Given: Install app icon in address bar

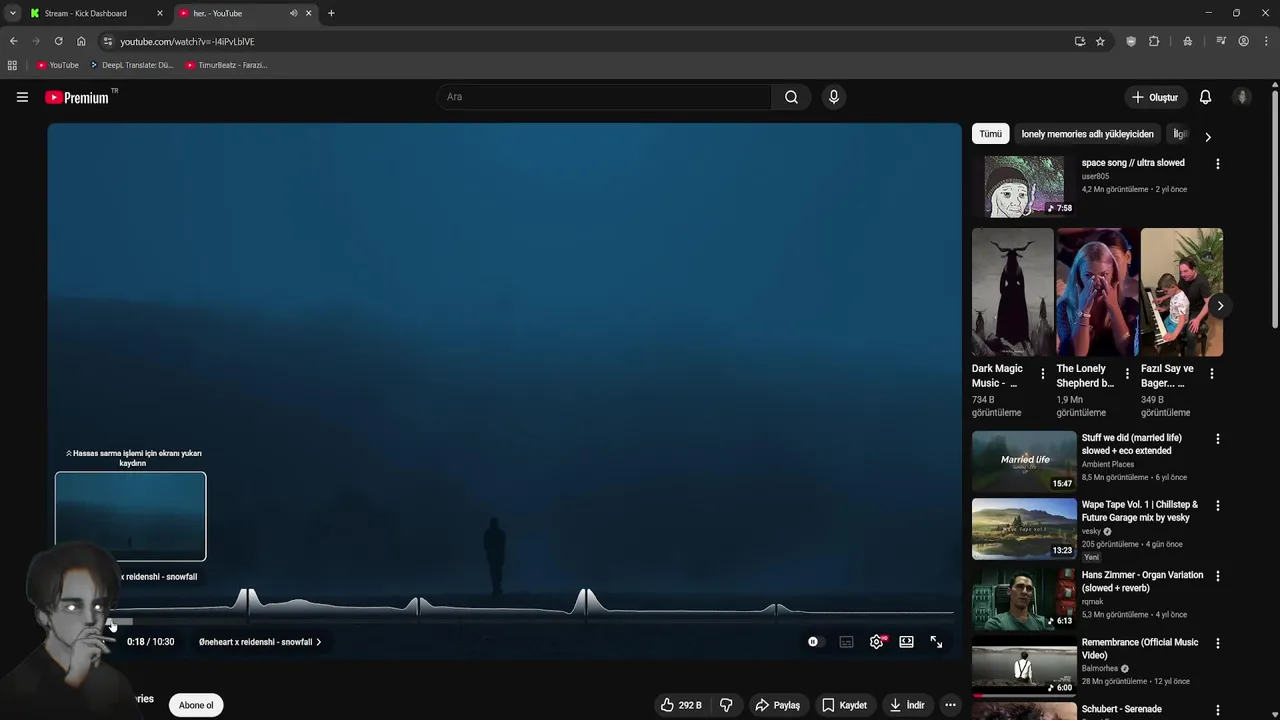Looking at the screenshot, I should click(x=1080, y=41).
